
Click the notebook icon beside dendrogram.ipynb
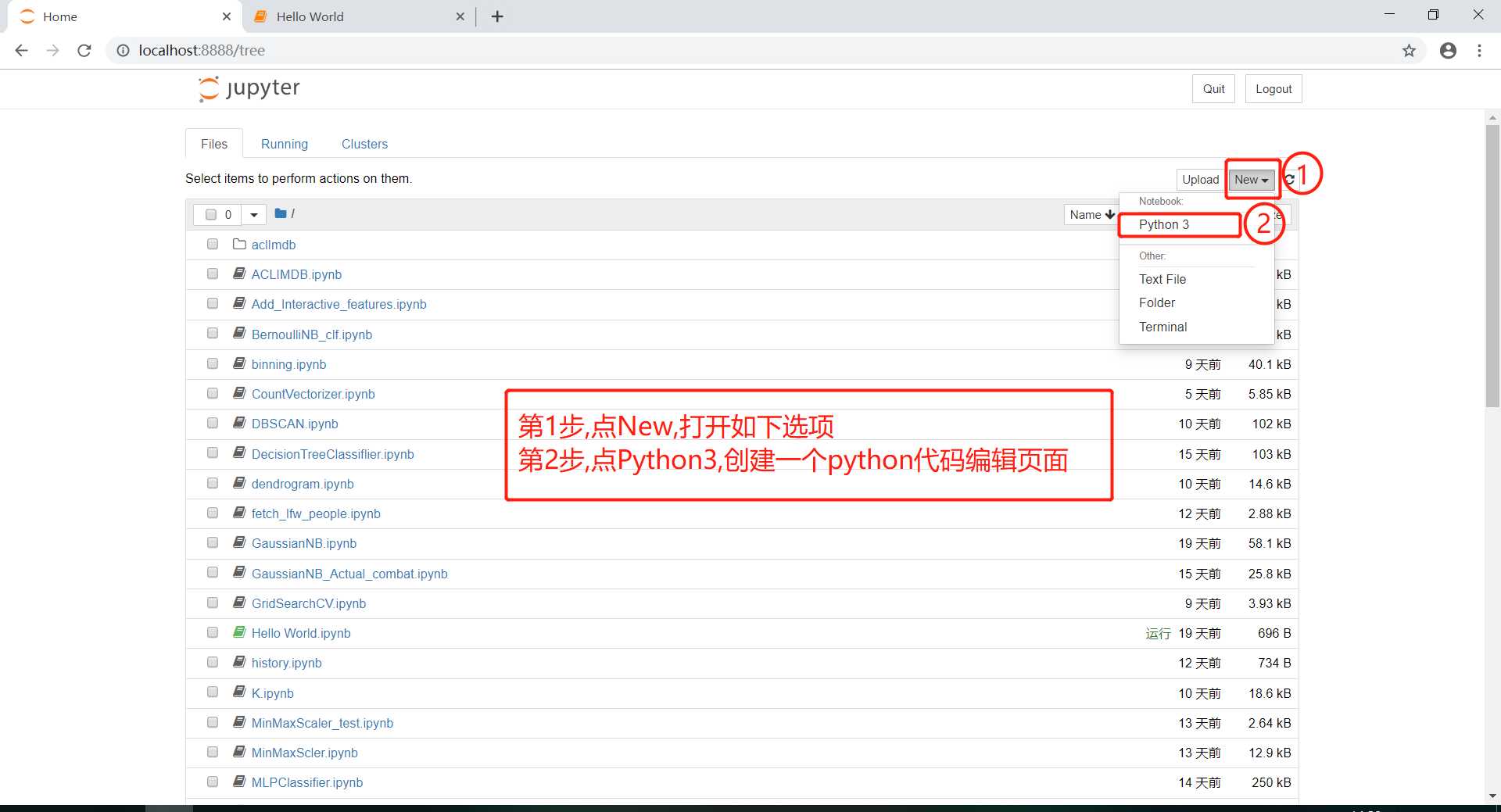239,483
